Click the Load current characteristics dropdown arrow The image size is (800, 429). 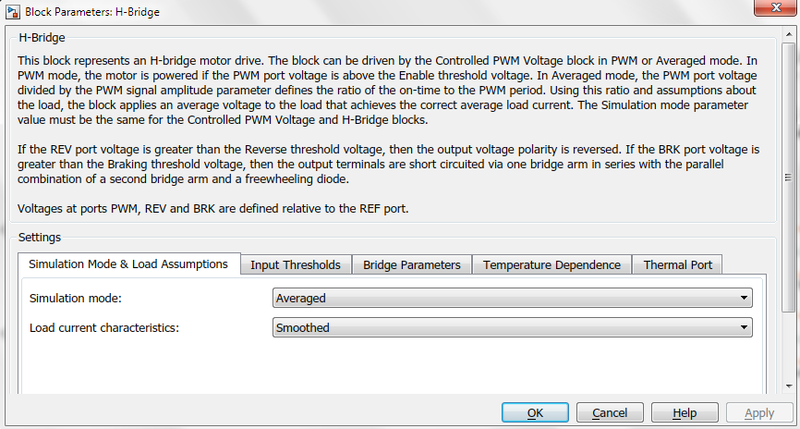[744, 327]
